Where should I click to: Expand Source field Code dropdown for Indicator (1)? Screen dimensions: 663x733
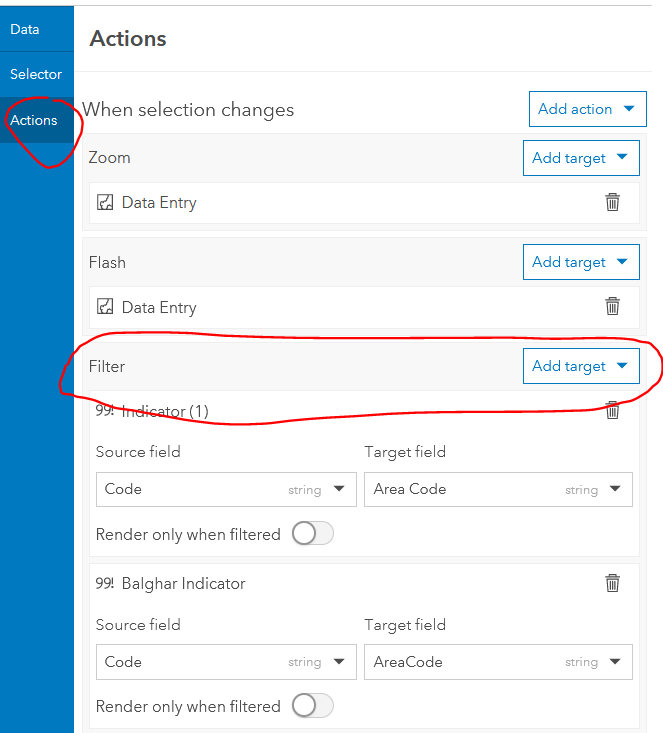225,489
